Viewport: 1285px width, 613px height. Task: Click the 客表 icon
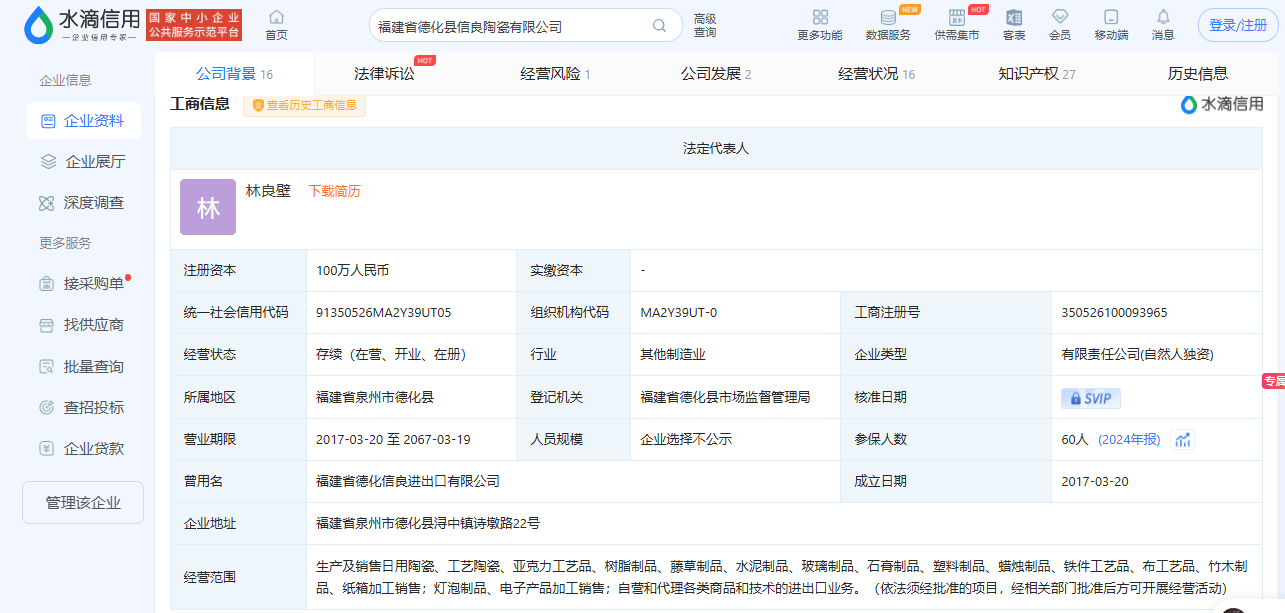1014,18
